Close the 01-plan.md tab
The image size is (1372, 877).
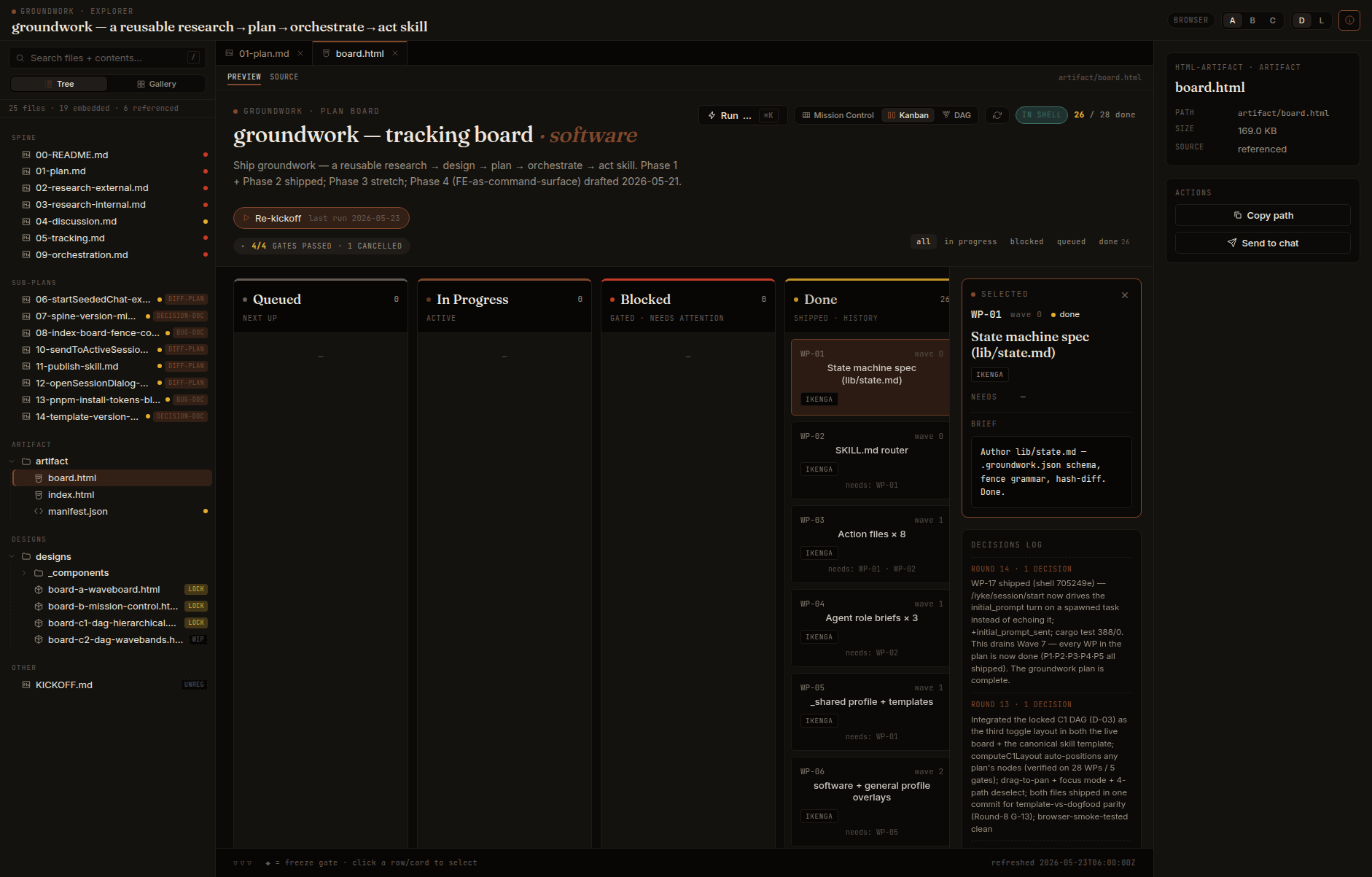(300, 54)
